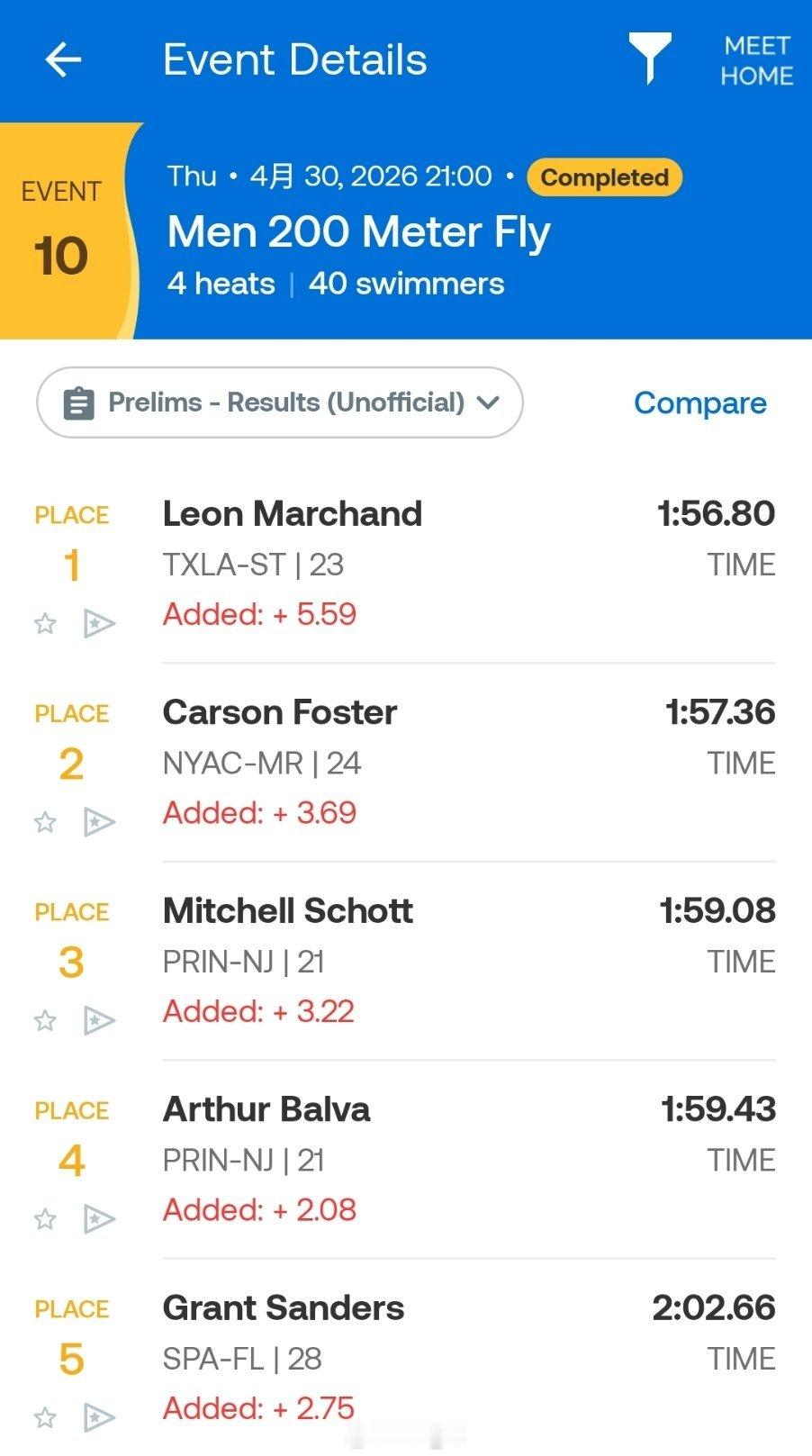Open the filter funnel icon
This screenshot has width=812, height=1456.
point(649,59)
